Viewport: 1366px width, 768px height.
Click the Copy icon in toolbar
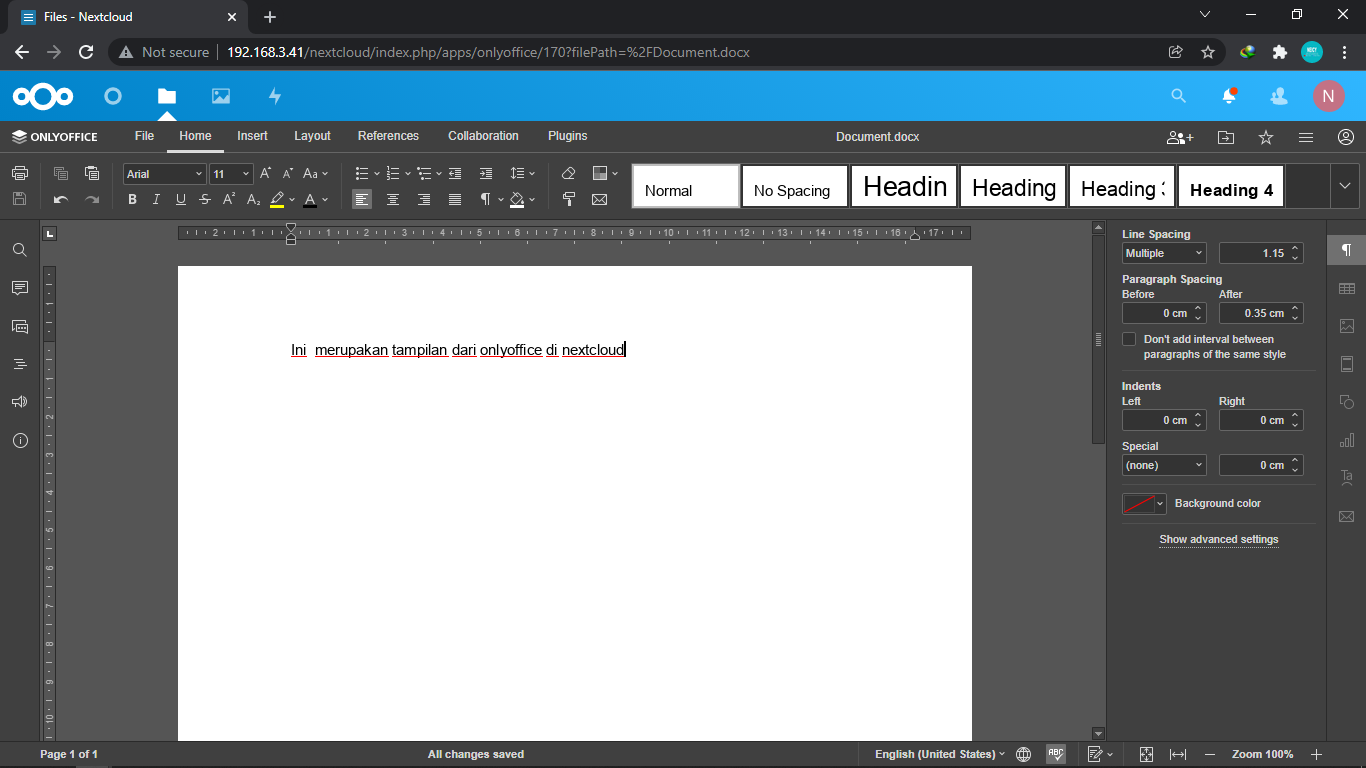61,173
